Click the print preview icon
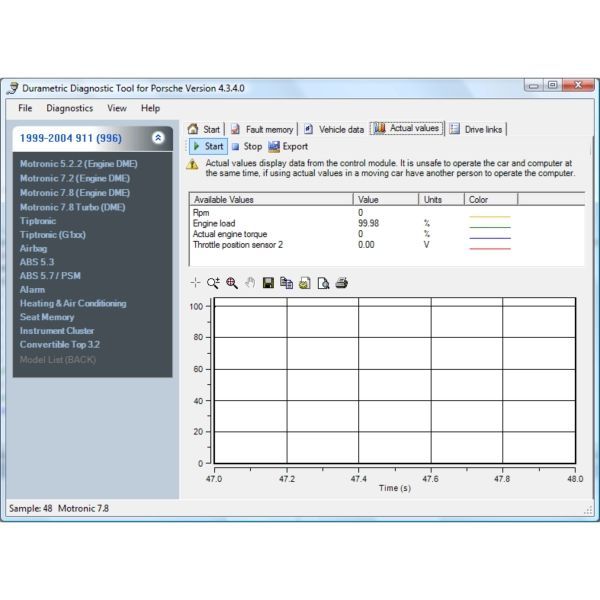Viewport: 600px width, 600px height. click(x=323, y=283)
